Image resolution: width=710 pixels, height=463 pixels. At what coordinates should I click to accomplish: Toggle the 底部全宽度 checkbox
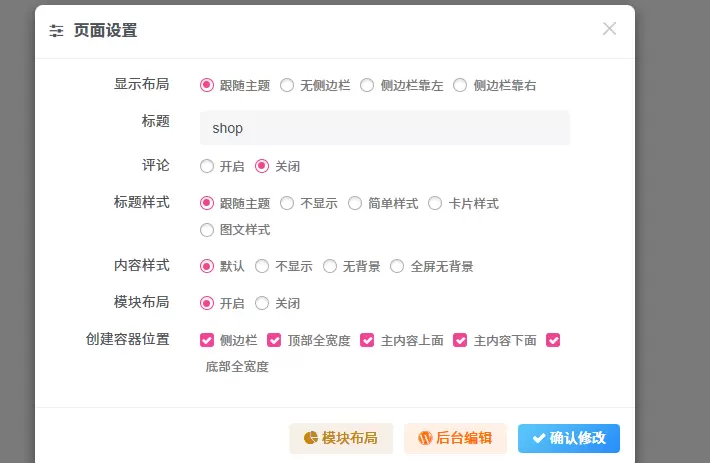(x=553, y=340)
